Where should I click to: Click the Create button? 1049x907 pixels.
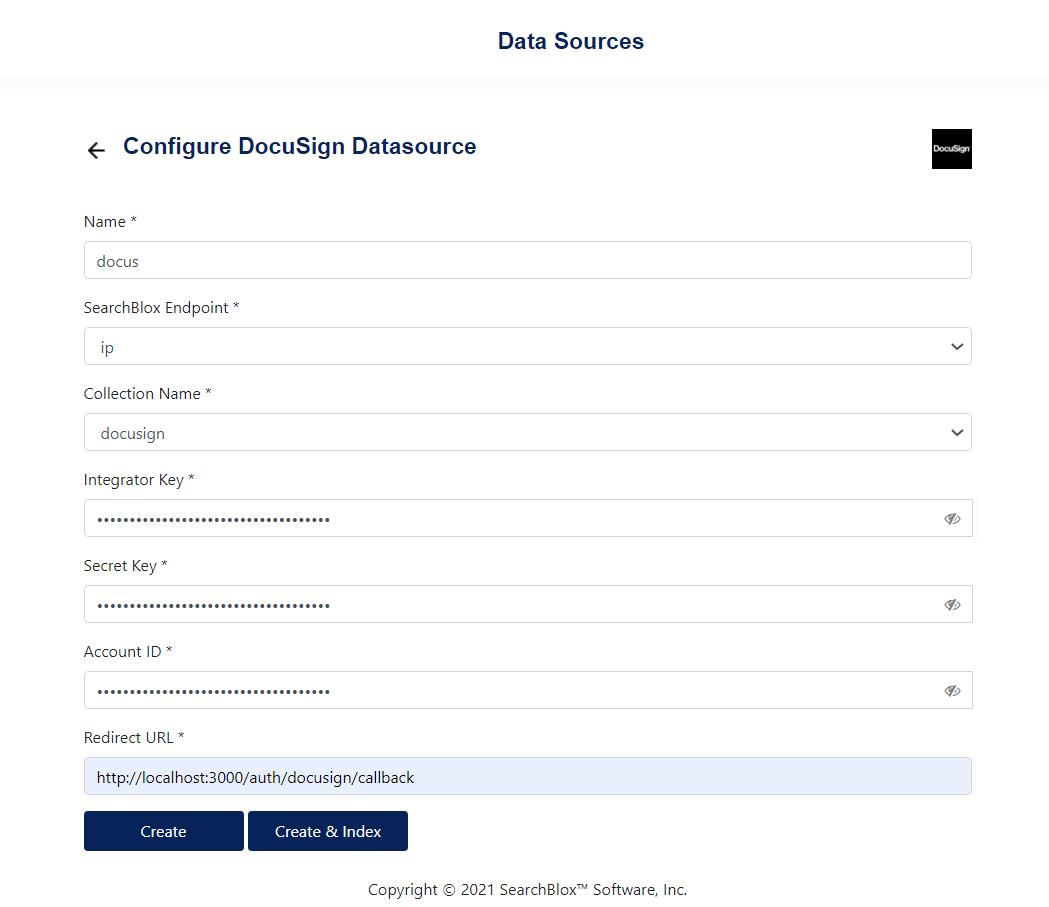[x=164, y=831]
